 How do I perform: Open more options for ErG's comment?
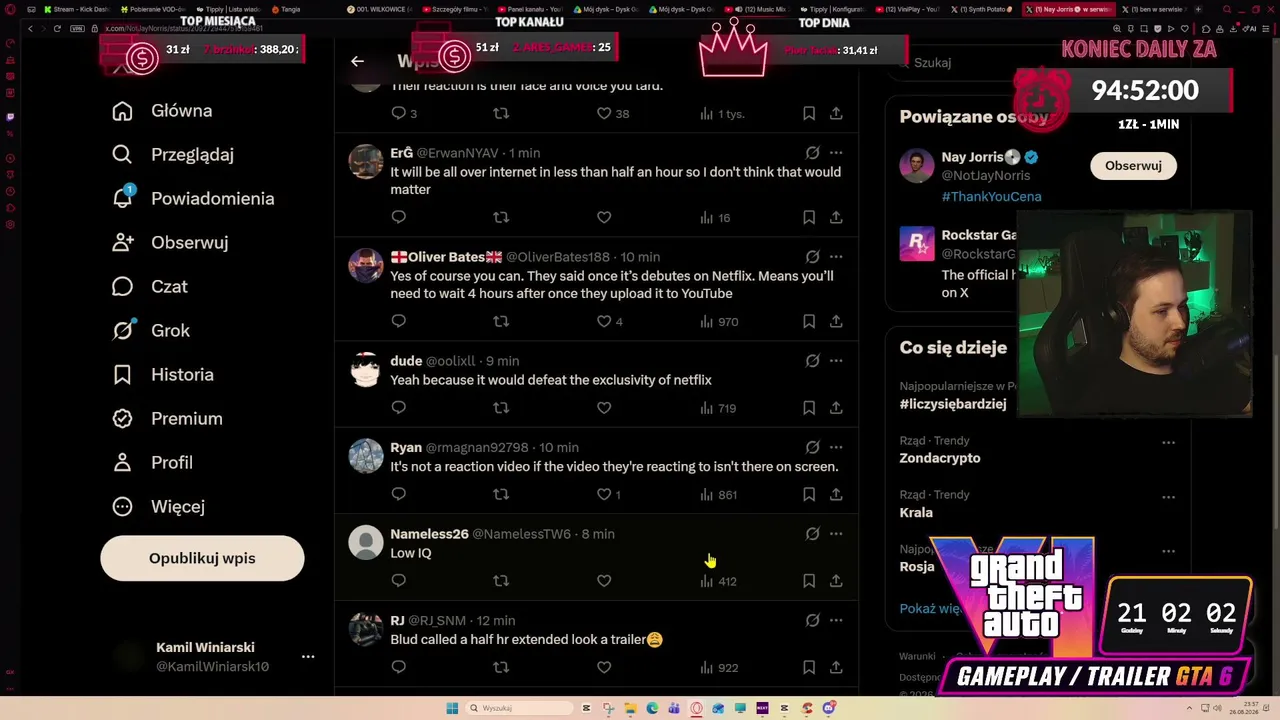pyautogui.click(x=836, y=153)
